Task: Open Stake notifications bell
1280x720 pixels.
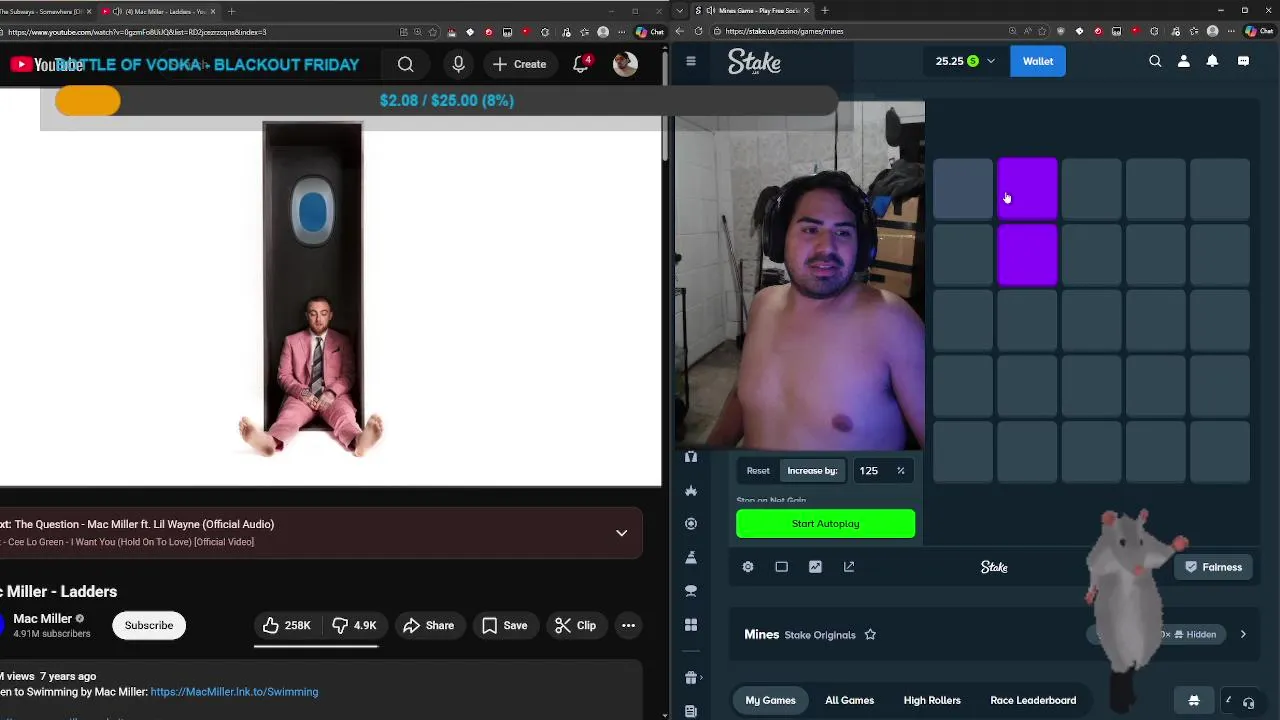Action: tap(1212, 61)
